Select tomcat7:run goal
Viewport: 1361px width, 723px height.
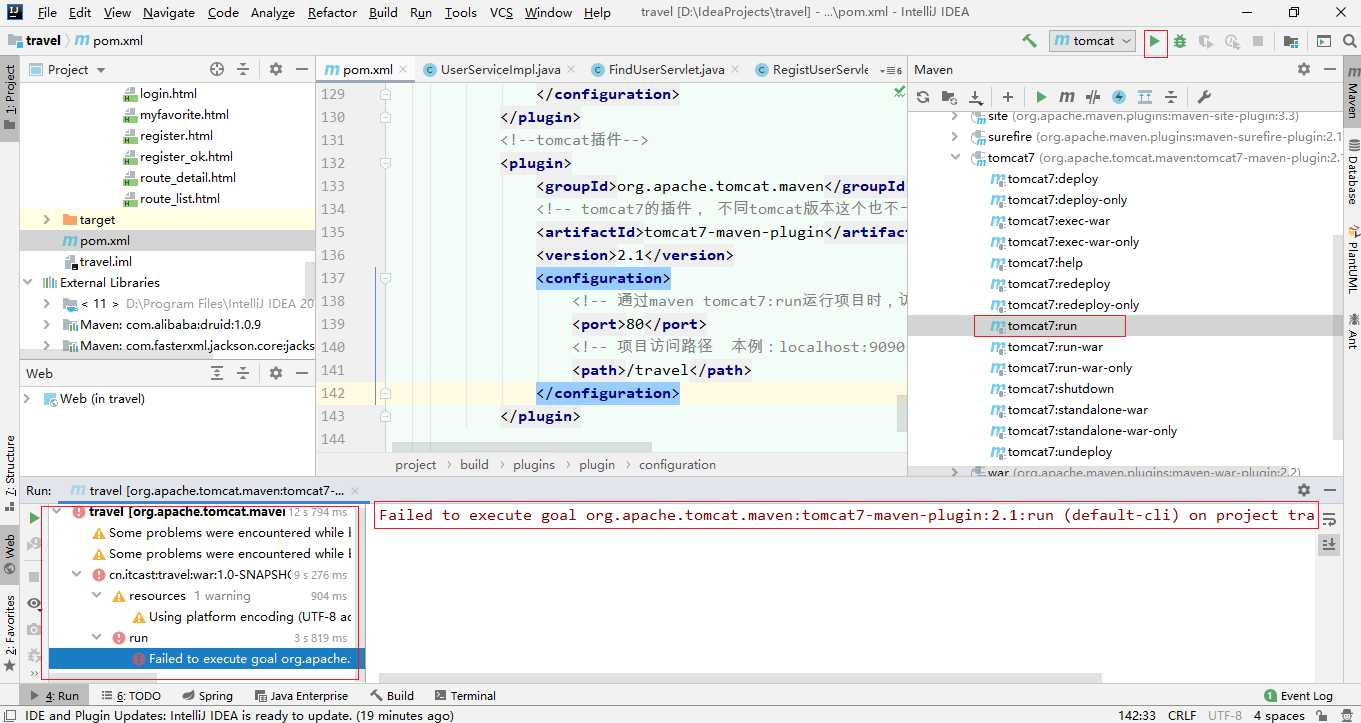point(1042,325)
